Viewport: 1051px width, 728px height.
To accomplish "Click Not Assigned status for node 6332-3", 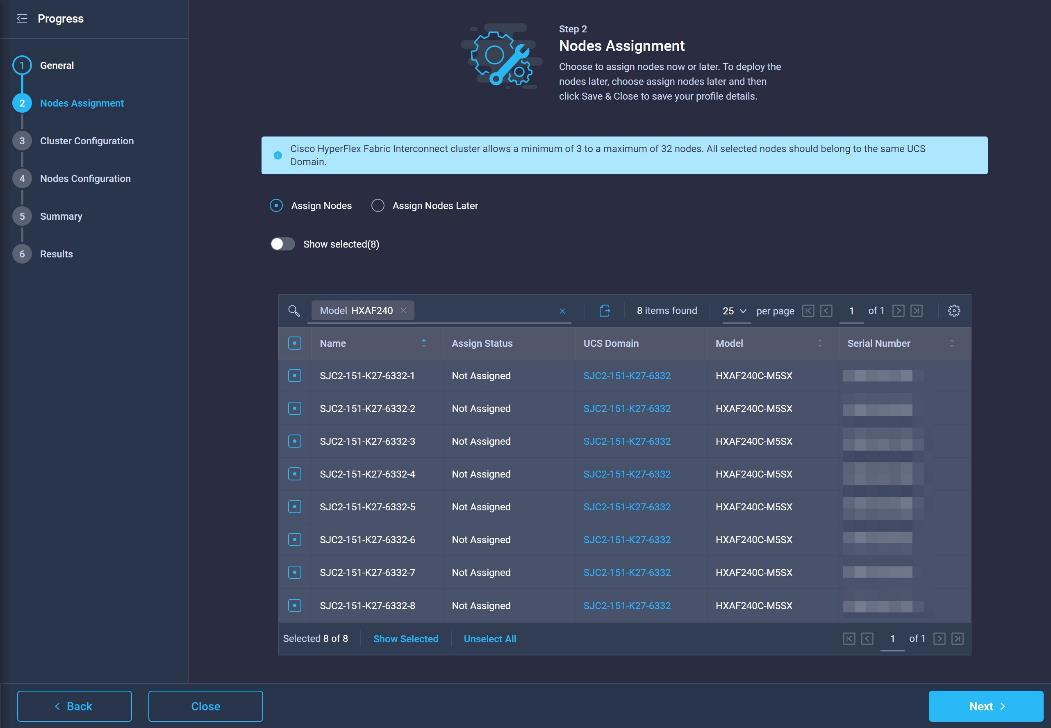I will 481,442.
